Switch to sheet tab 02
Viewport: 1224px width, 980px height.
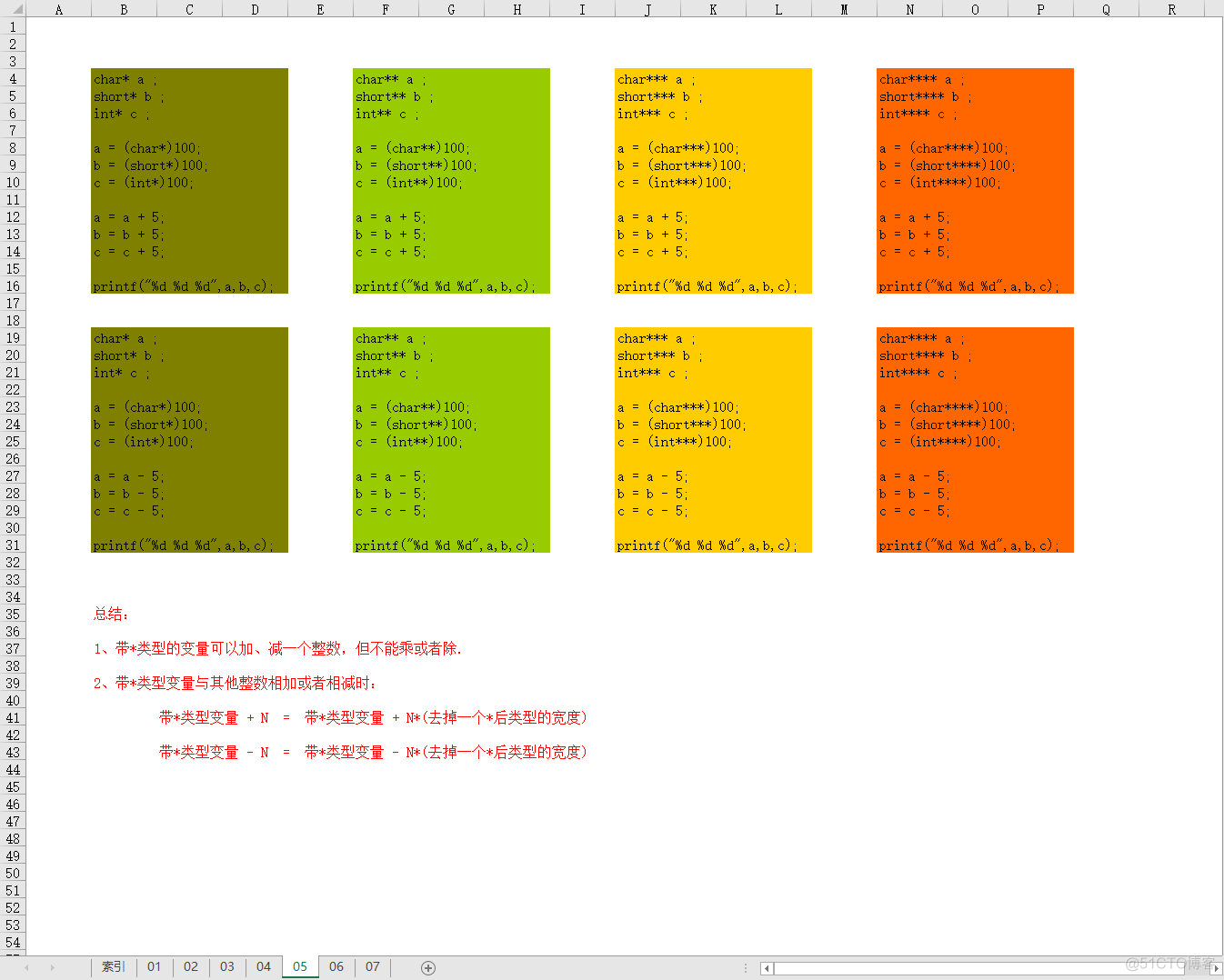coord(191,966)
